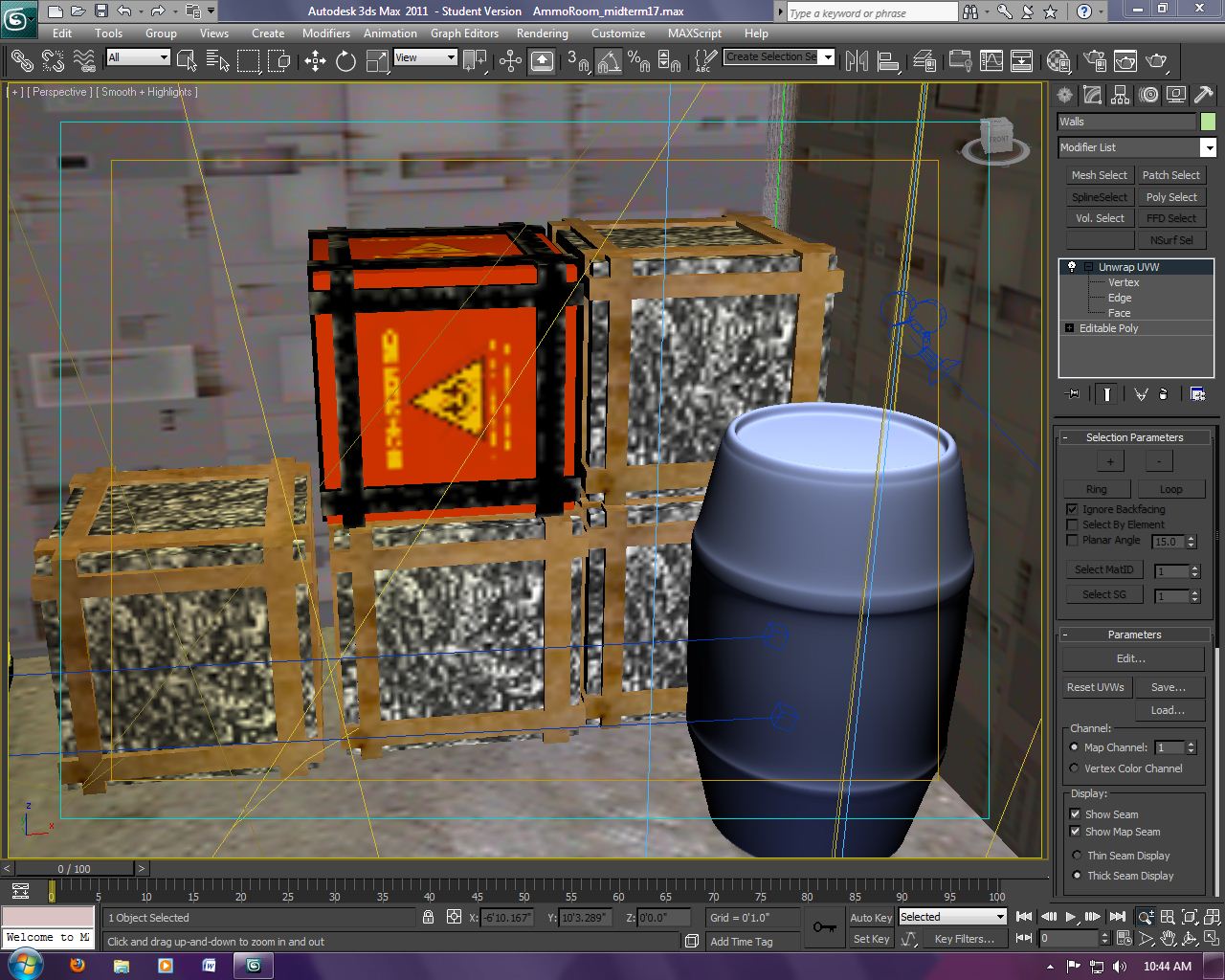Play the animation
Image resolution: width=1225 pixels, height=980 pixels.
tap(1071, 917)
